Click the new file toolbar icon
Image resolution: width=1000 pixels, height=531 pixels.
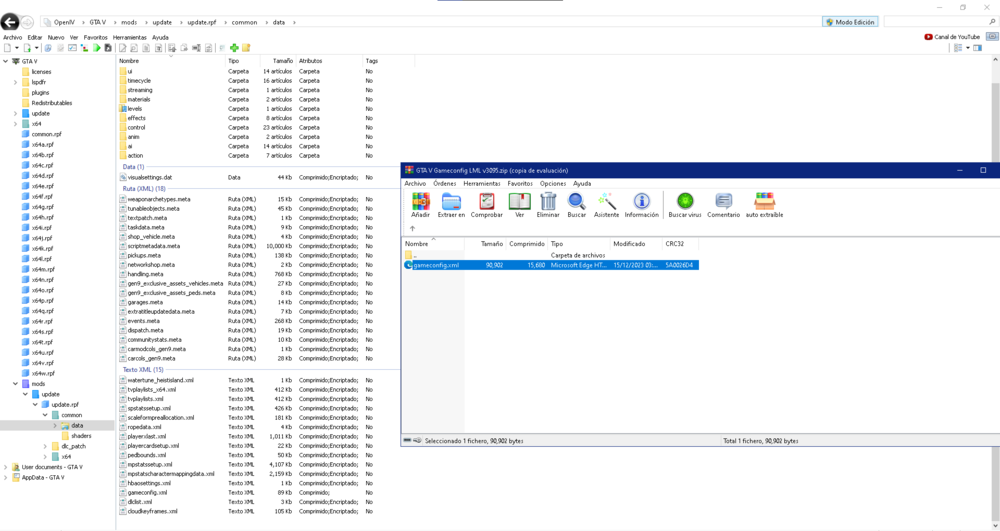(8, 48)
